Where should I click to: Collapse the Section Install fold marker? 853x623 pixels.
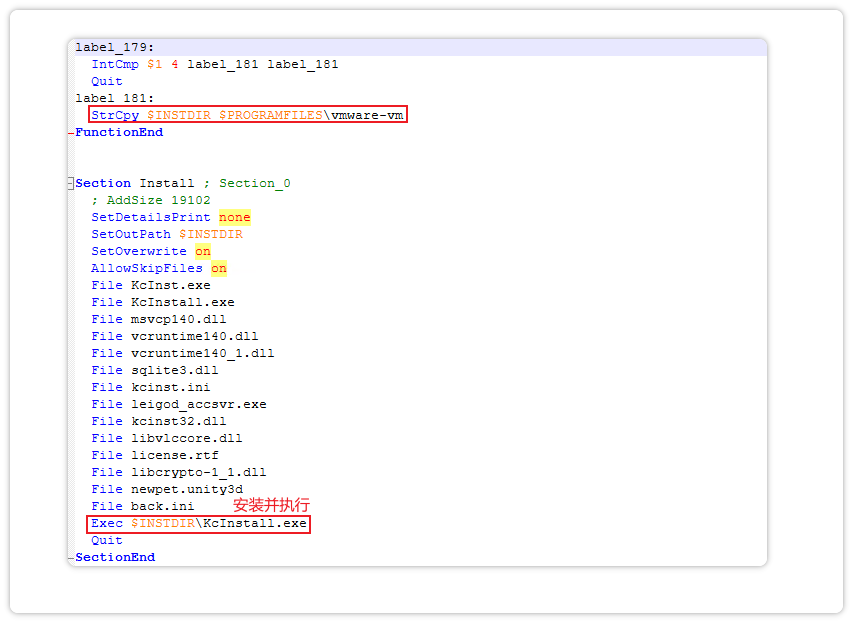coord(71,183)
